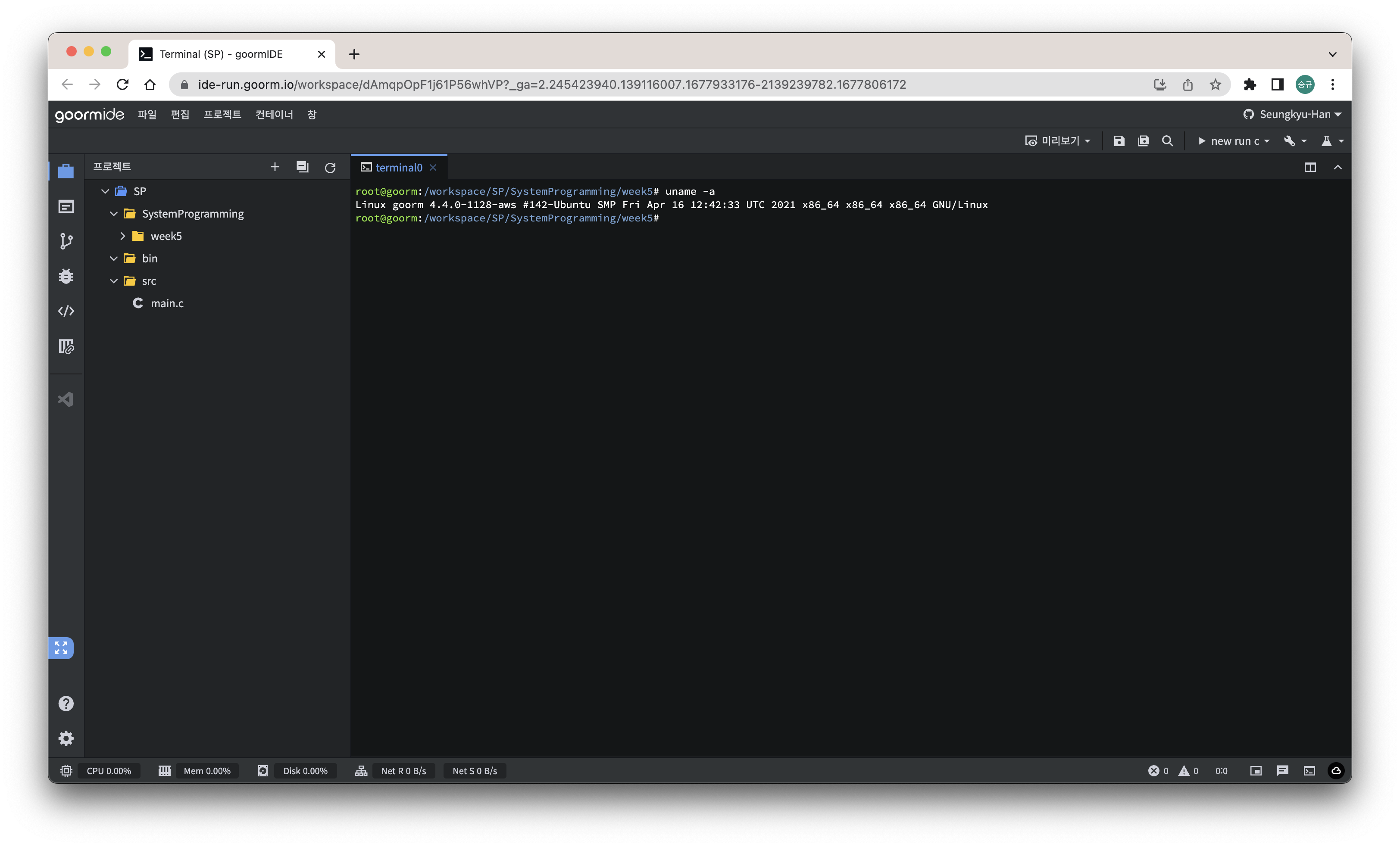Image resolution: width=1400 pixels, height=847 pixels.
Task: Click the help question mark icon
Action: [x=66, y=703]
